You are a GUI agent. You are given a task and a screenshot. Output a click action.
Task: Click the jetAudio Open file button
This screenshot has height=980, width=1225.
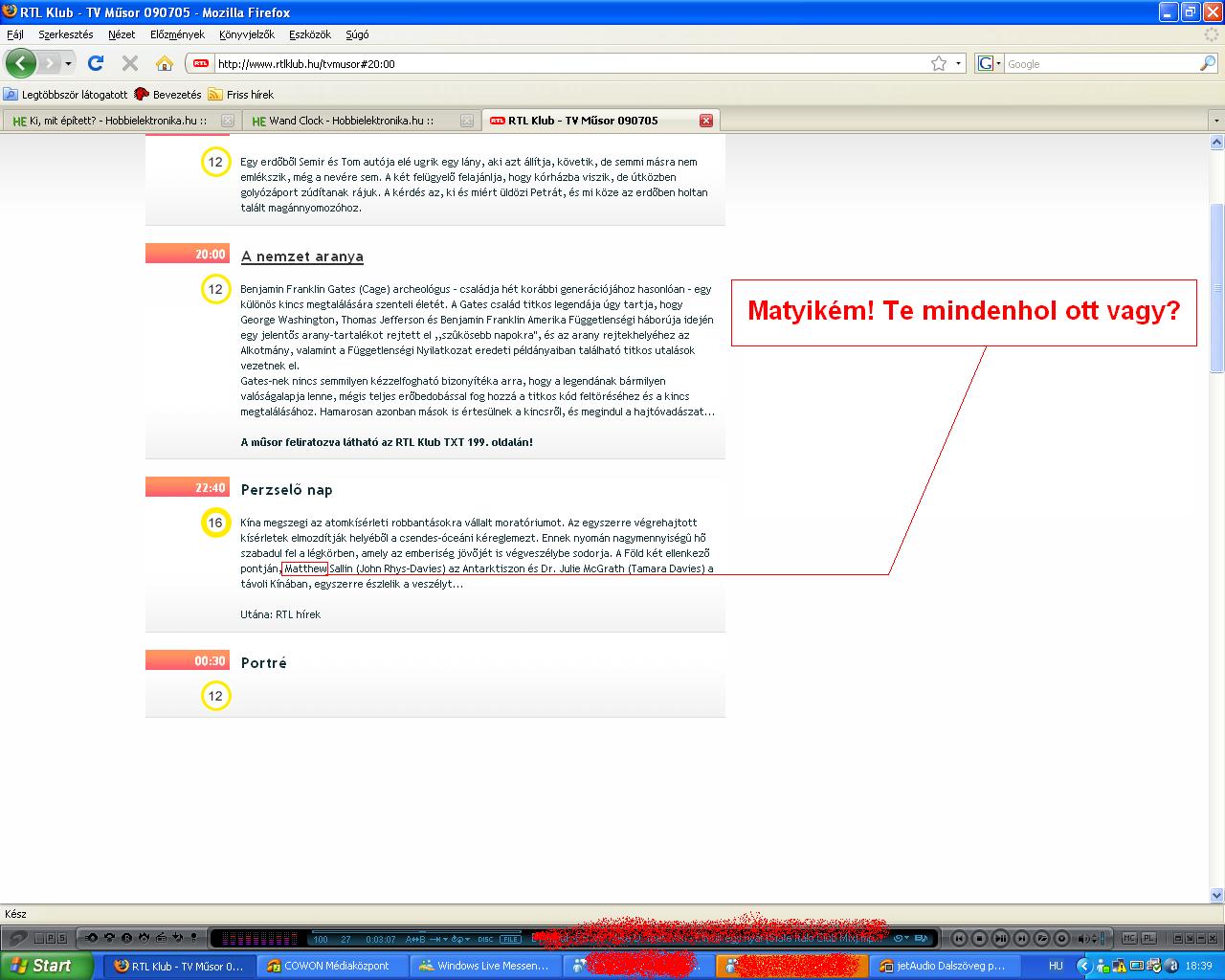pyautogui.click(x=1041, y=939)
